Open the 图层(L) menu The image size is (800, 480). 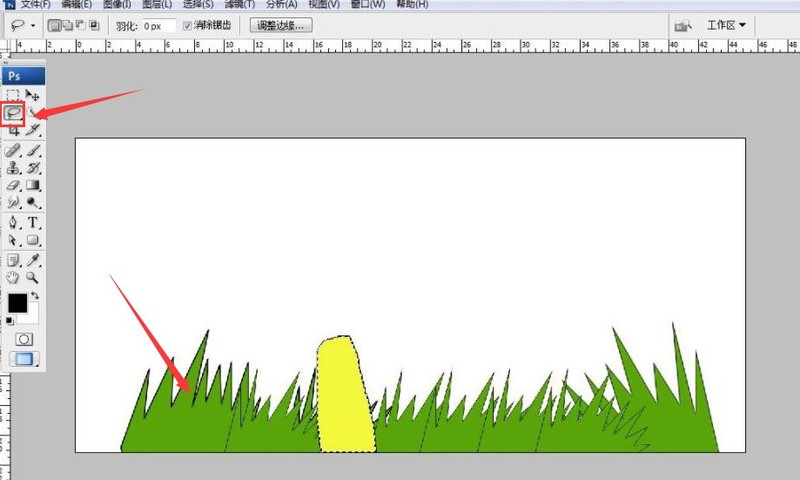click(157, 4)
